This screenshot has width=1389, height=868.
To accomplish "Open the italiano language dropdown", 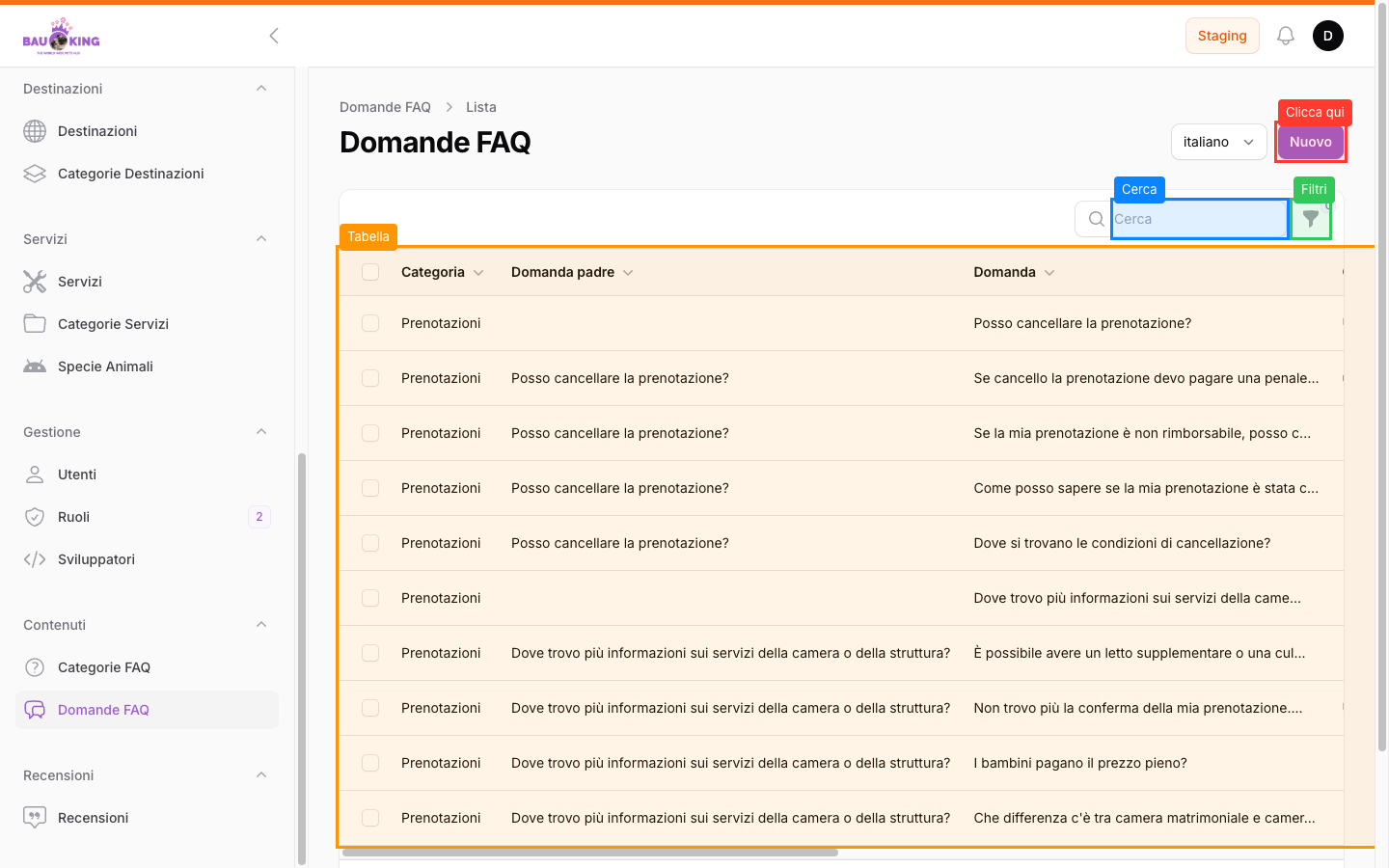I will click(1218, 142).
